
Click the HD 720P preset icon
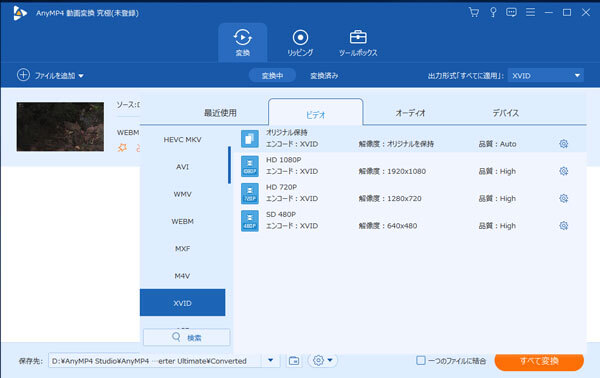tap(249, 193)
